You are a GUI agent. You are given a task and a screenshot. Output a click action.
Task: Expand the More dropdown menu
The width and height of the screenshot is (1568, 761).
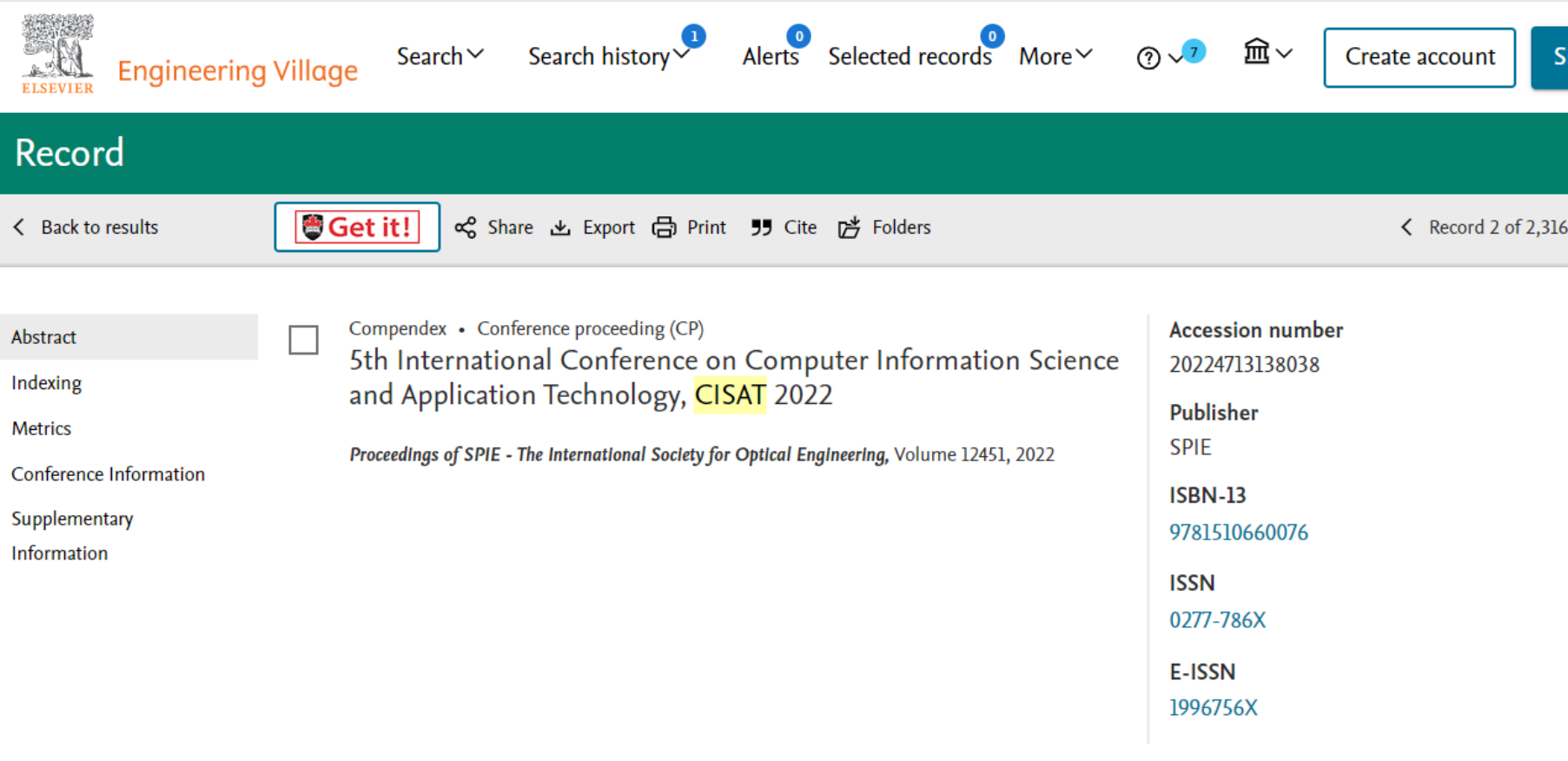pos(1055,56)
